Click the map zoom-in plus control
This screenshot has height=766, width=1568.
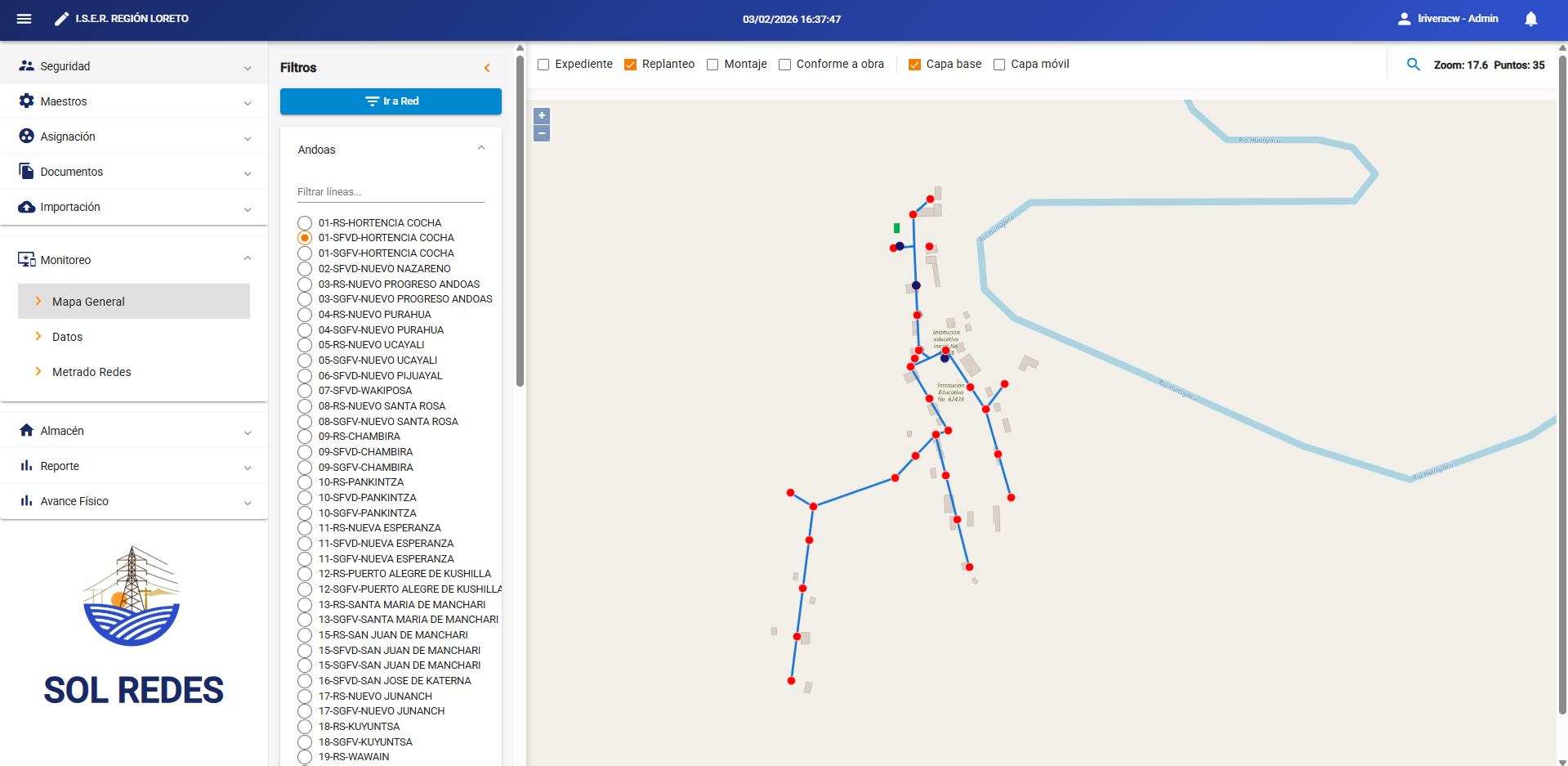[541, 115]
